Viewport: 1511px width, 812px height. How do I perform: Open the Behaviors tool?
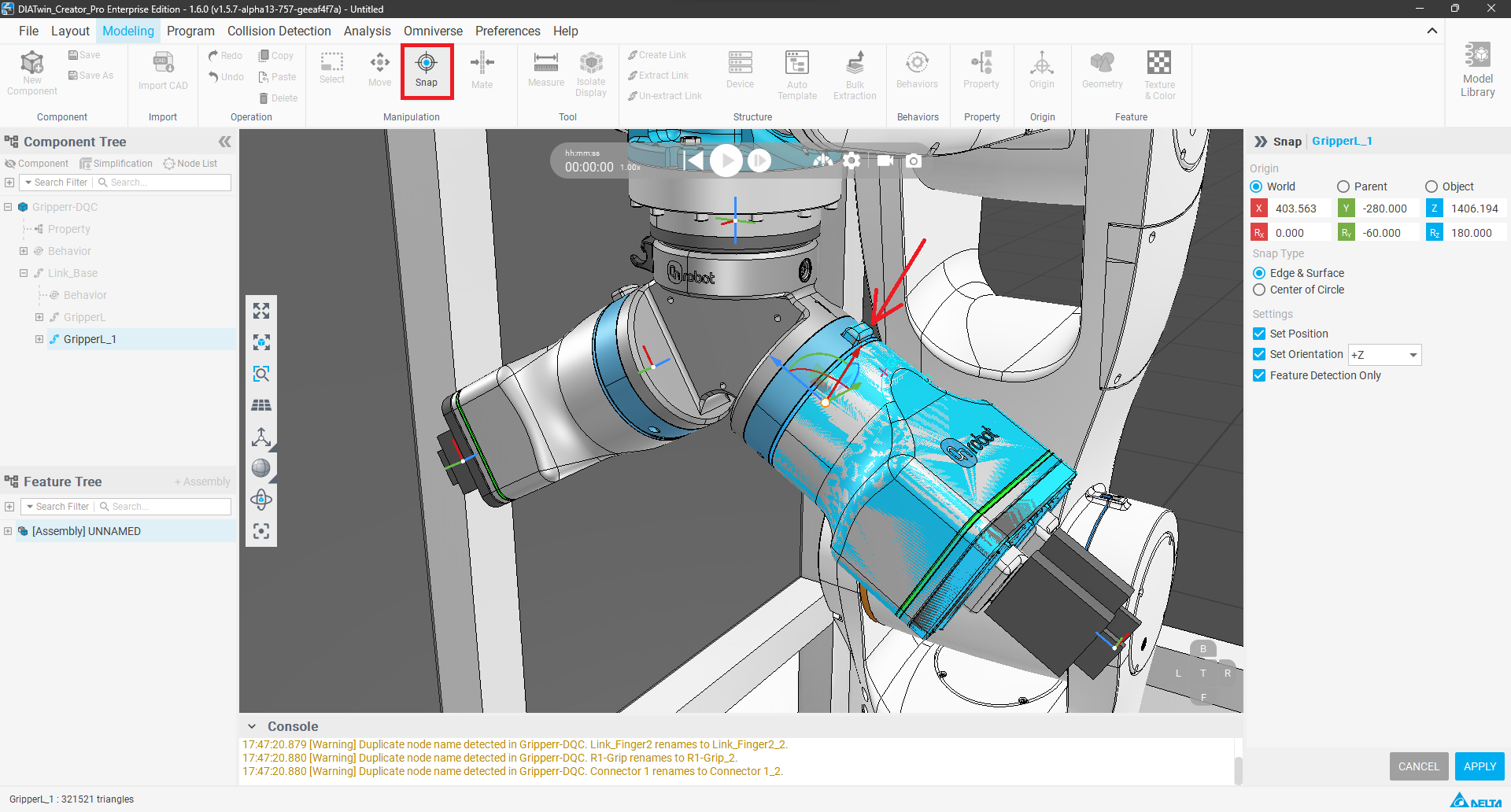917,70
